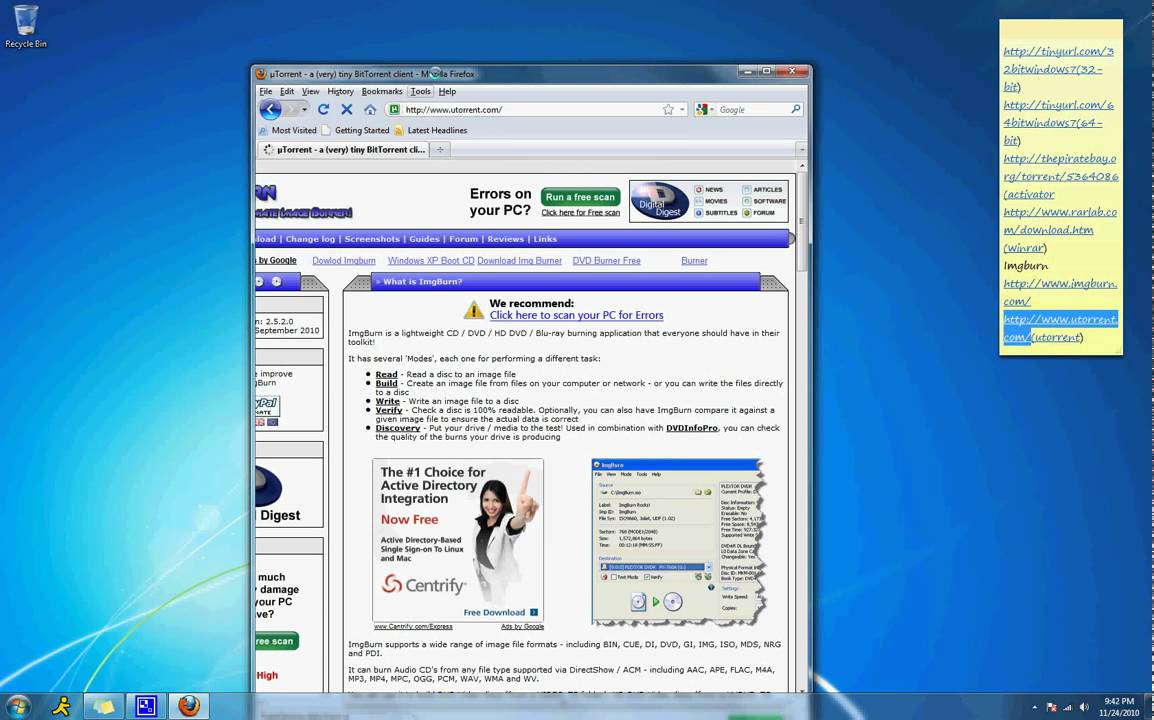Click the DVDInfoPro link in Discovery item

(x=692, y=428)
